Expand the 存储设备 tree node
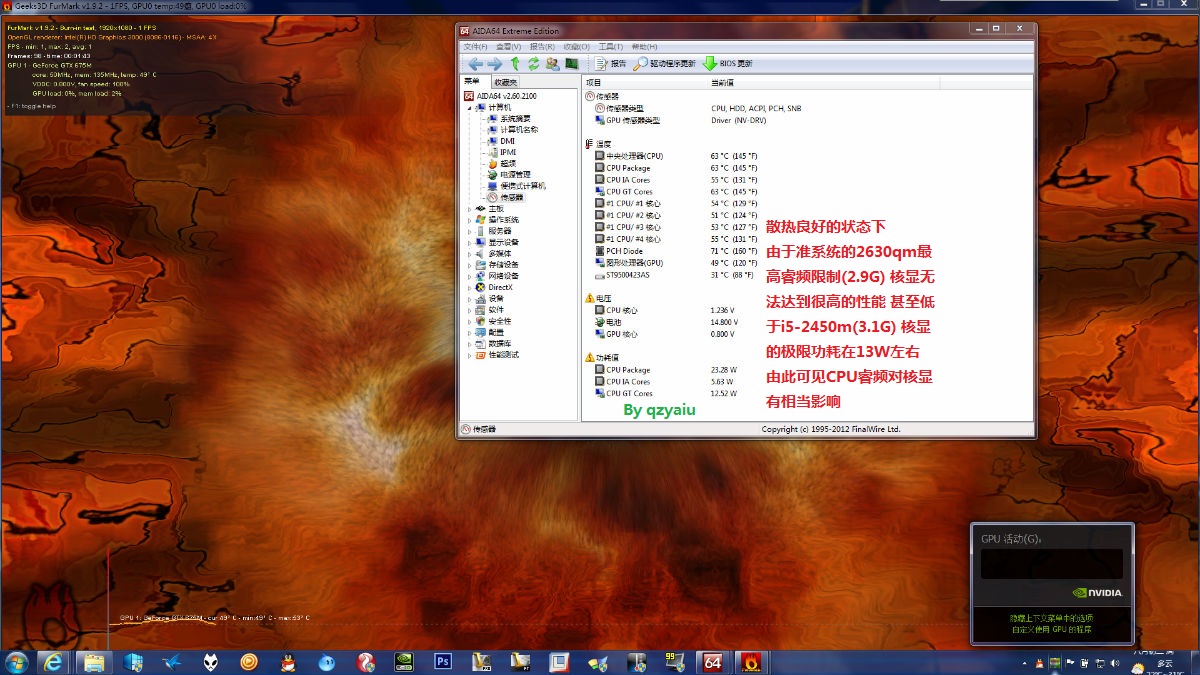The height and width of the screenshot is (675, 1200). click(469, 264)
